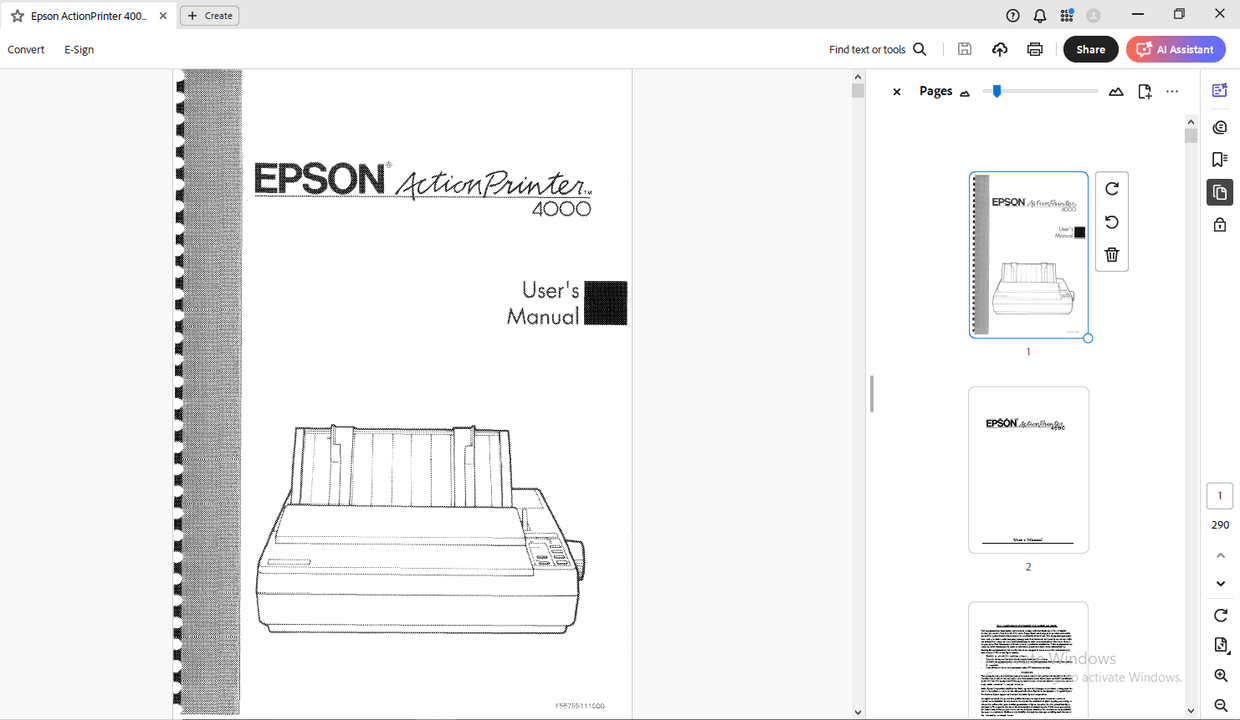Adjust the thumbnail size slider

pyautogui.click(x=995, y=91)
